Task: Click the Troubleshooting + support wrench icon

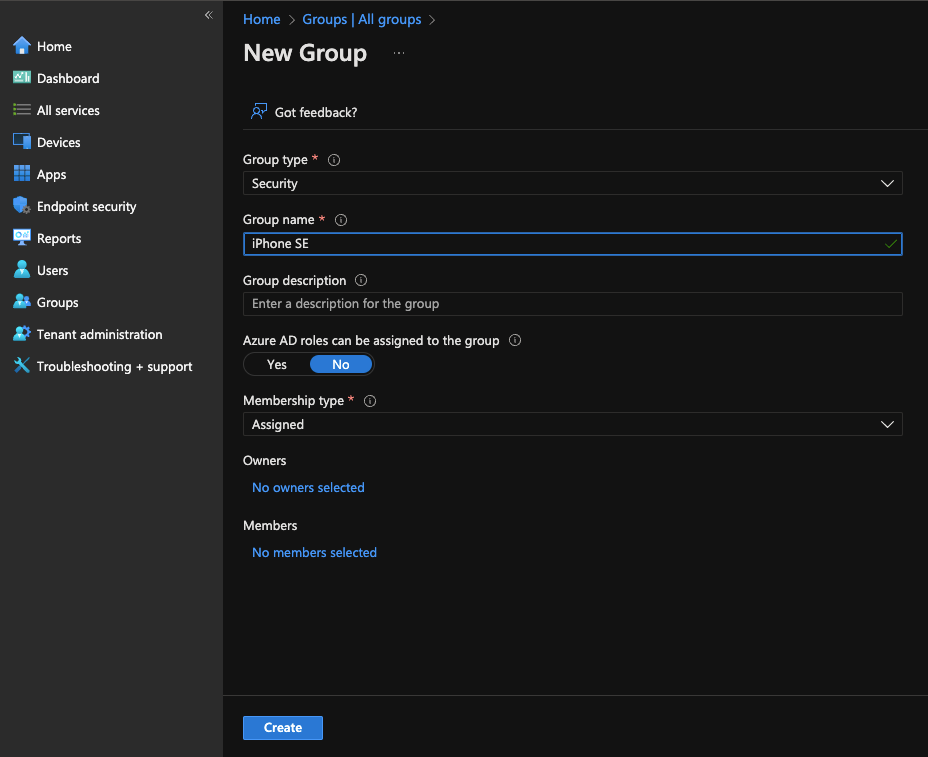Action: (x=21, y=366)
